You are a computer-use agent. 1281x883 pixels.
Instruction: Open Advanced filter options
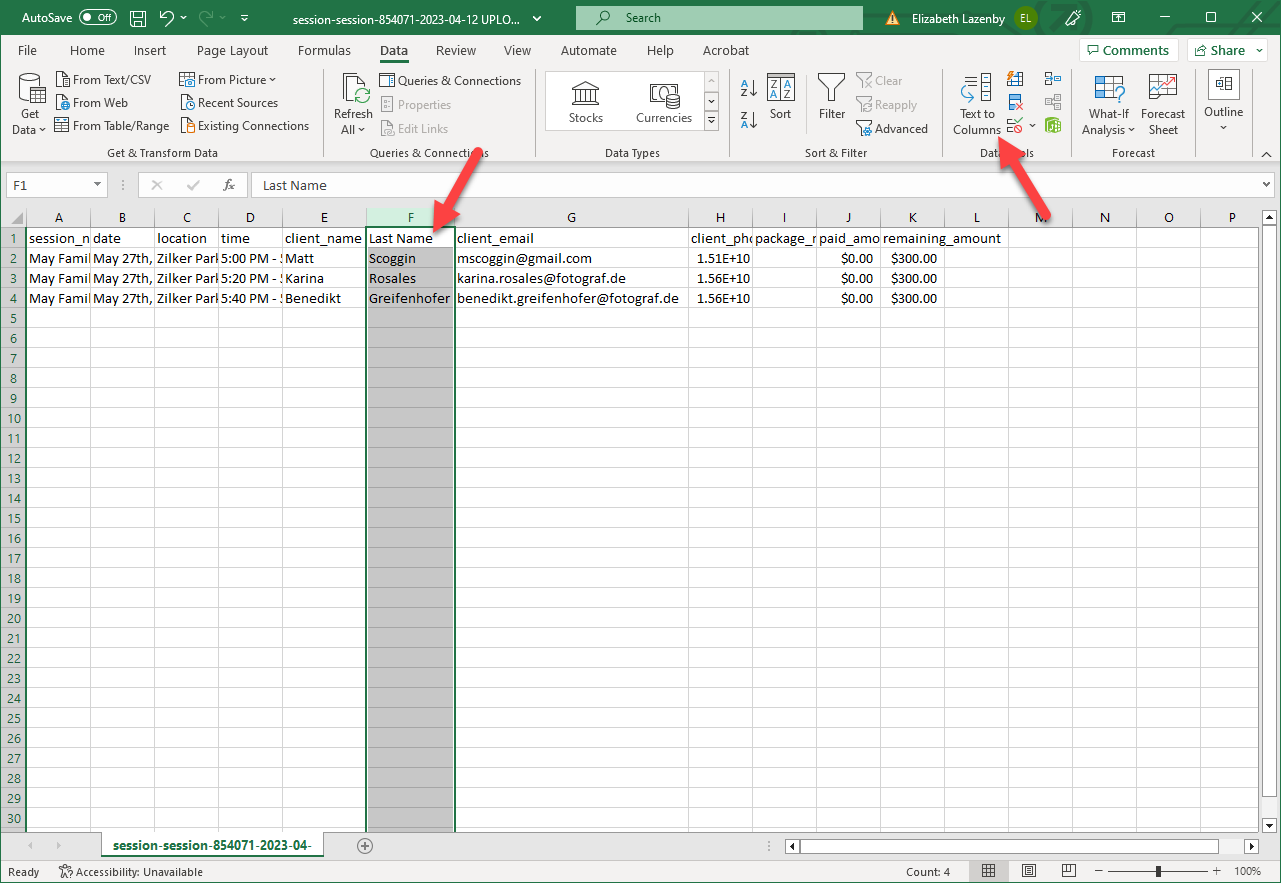pyautogui.click(x=892, y=129)
